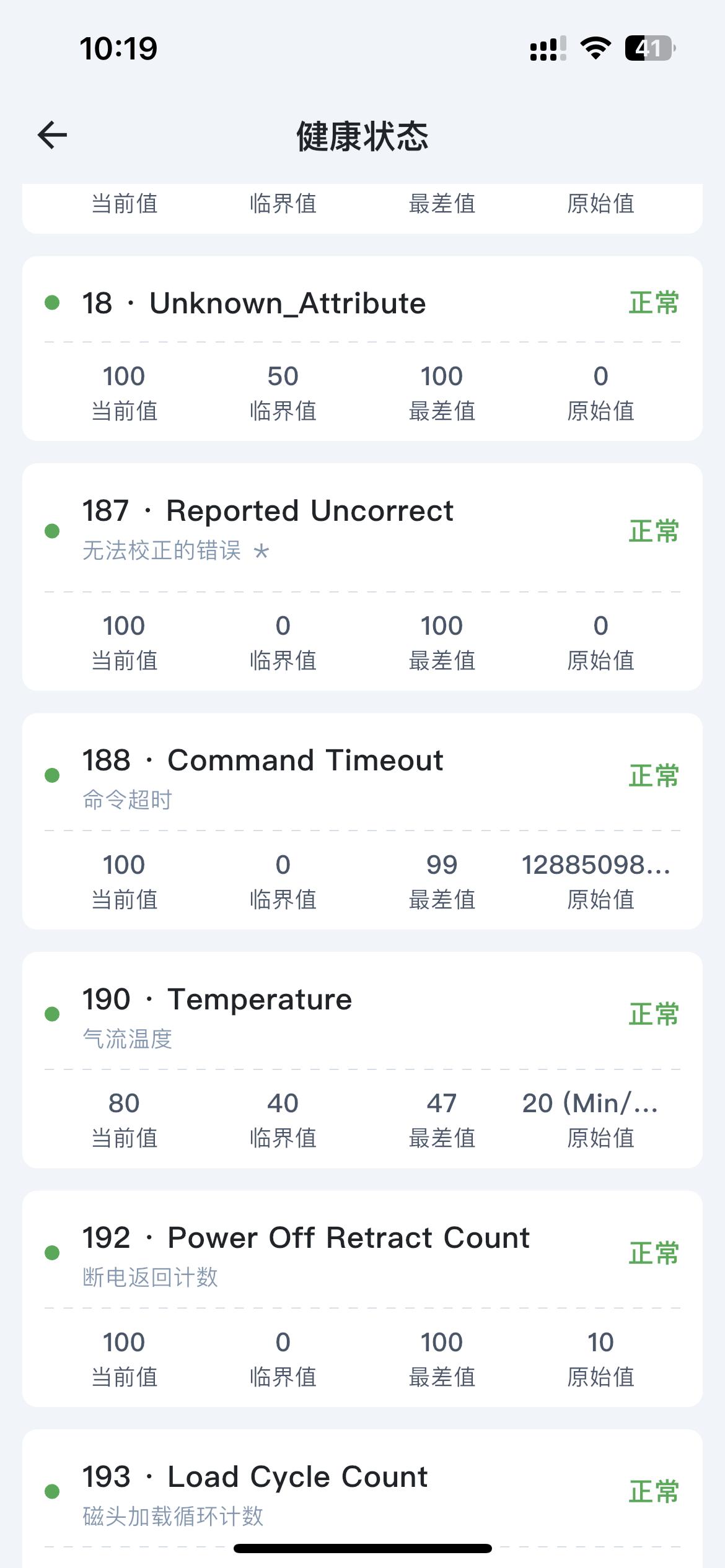The image size is (725, 1568).
Task: Click green dot beside Command Timeout
Action: tap(52, 775)
